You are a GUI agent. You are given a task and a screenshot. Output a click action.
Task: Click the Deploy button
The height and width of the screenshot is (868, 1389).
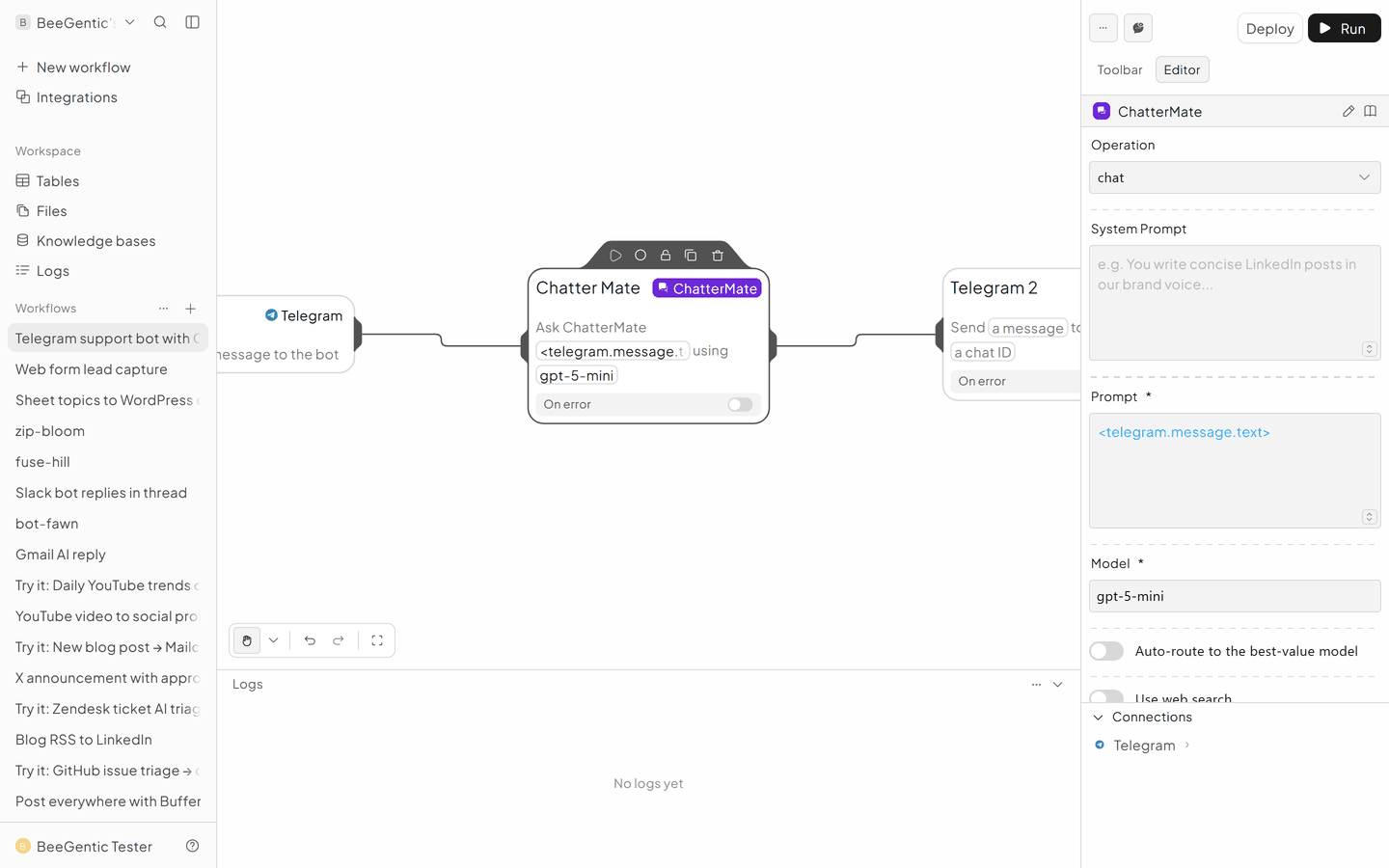(1269, 28)
